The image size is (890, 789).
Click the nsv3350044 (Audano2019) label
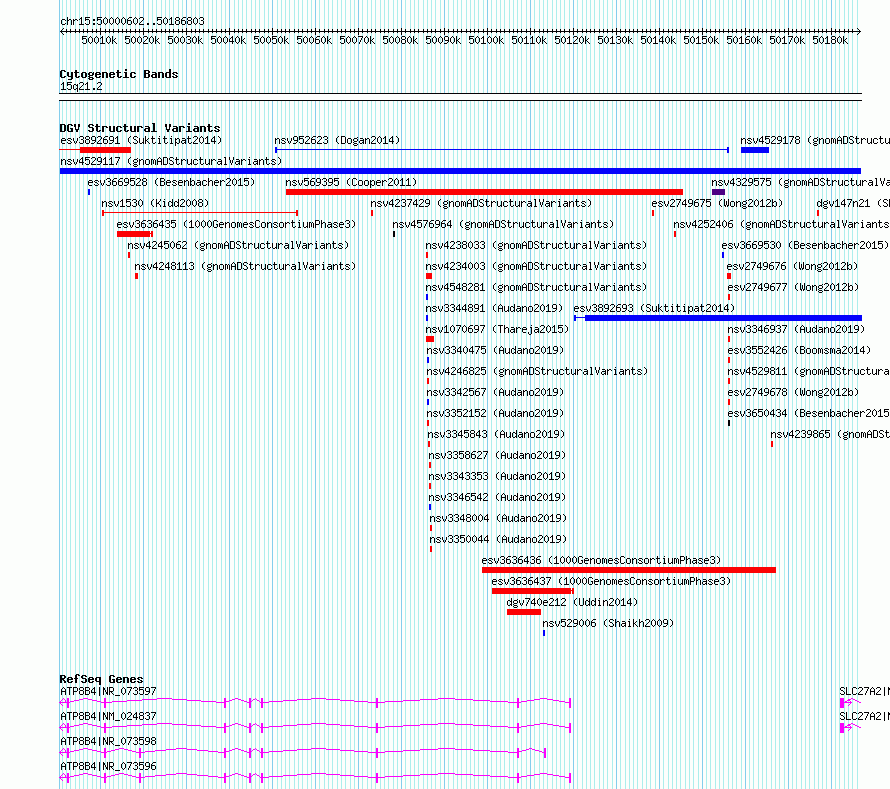click(x=498, y=539)
